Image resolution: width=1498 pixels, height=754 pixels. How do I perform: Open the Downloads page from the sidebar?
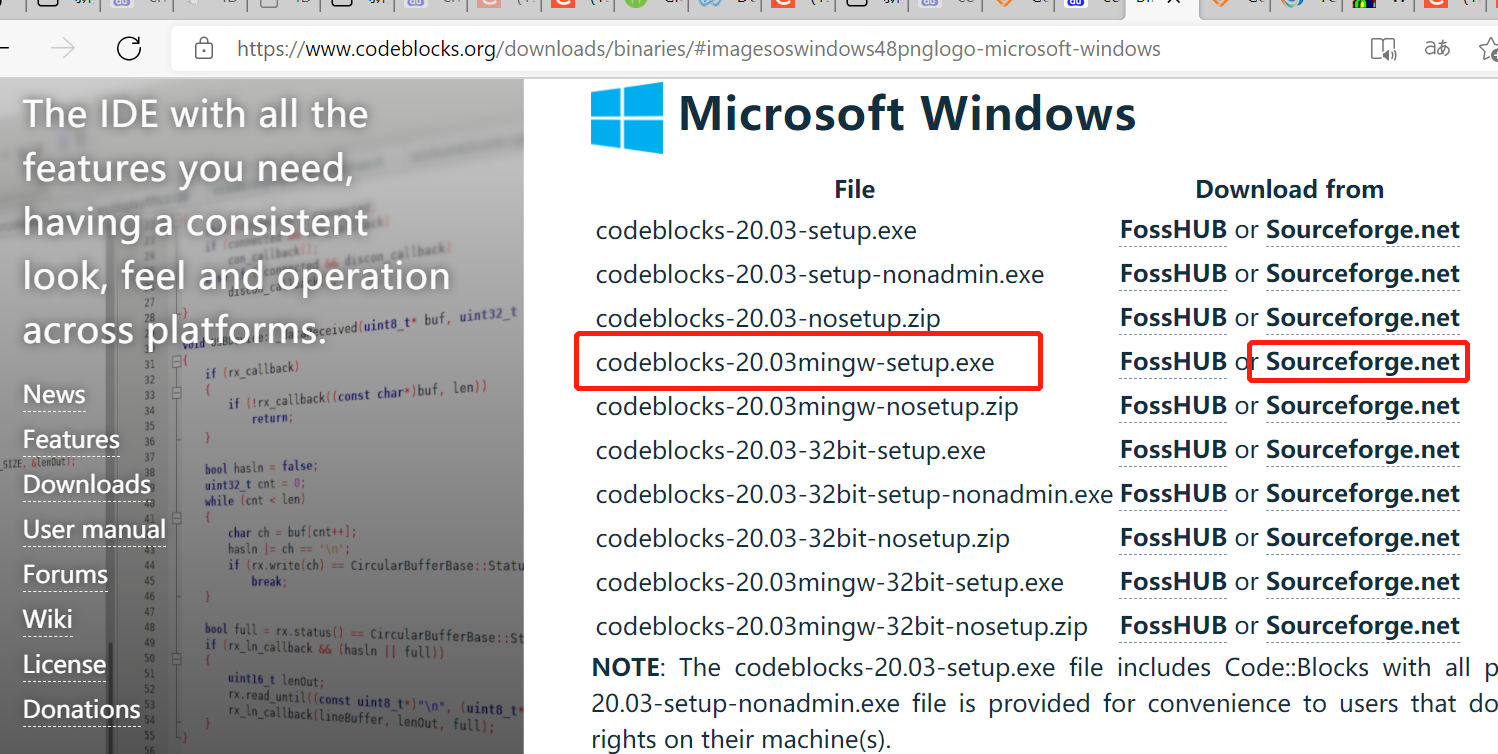click(x=85, y=484)
